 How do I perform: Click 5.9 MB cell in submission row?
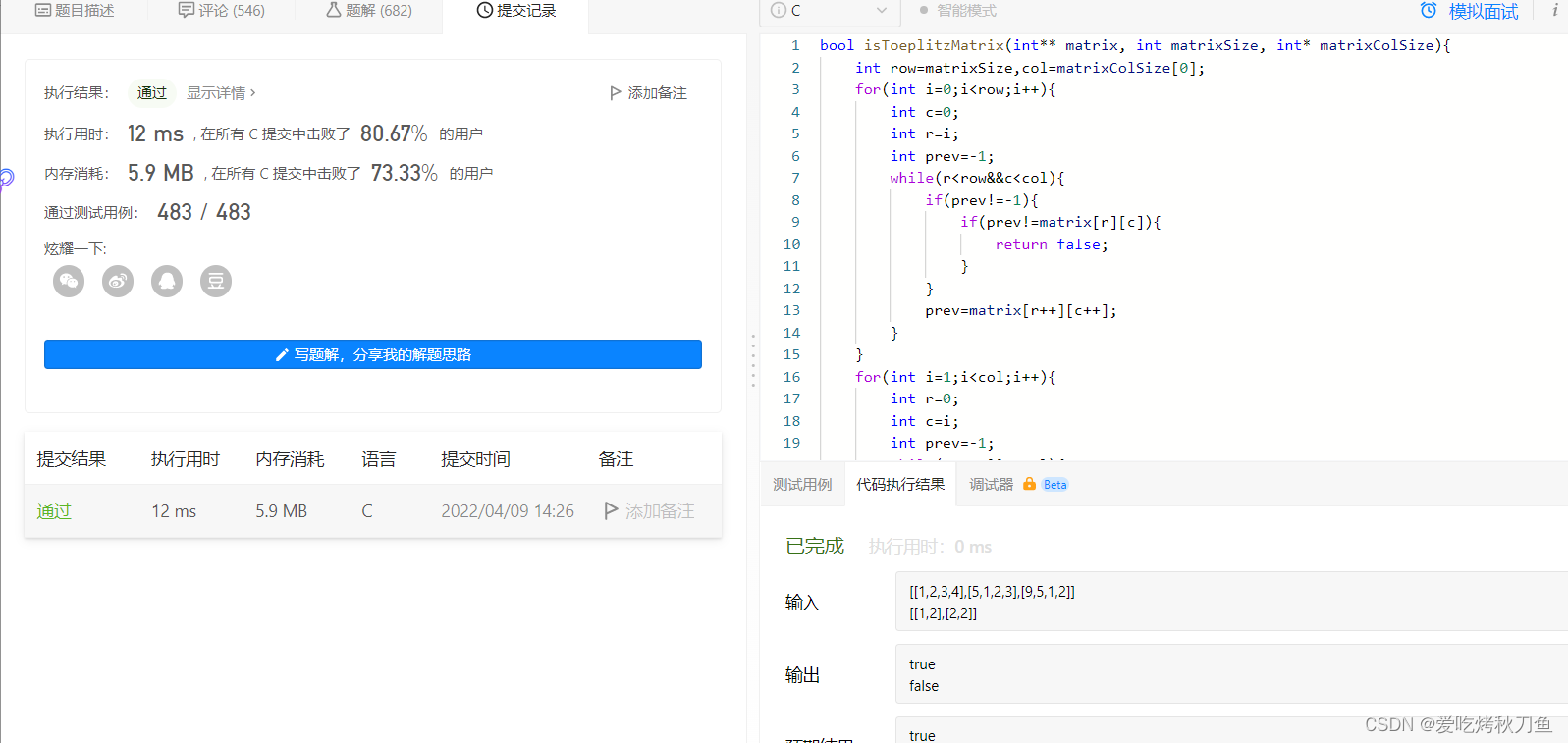pyautogui.click(x=282, y=511)
